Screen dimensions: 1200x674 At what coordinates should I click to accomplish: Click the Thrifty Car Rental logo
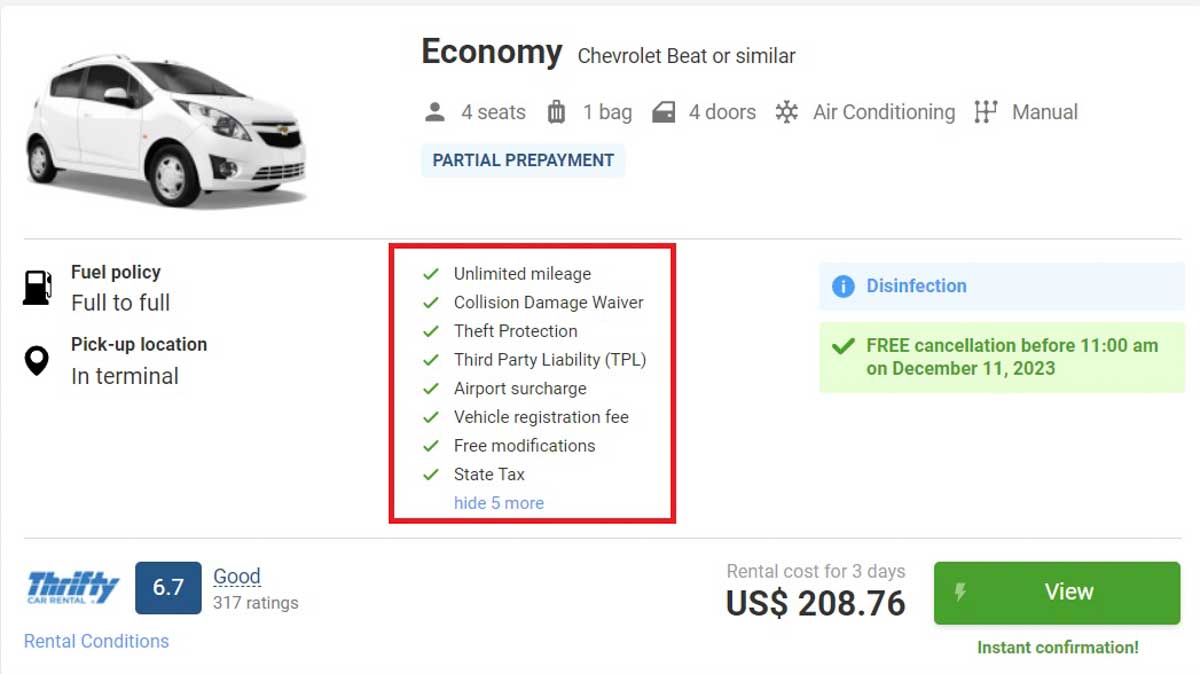pos(68,585)
